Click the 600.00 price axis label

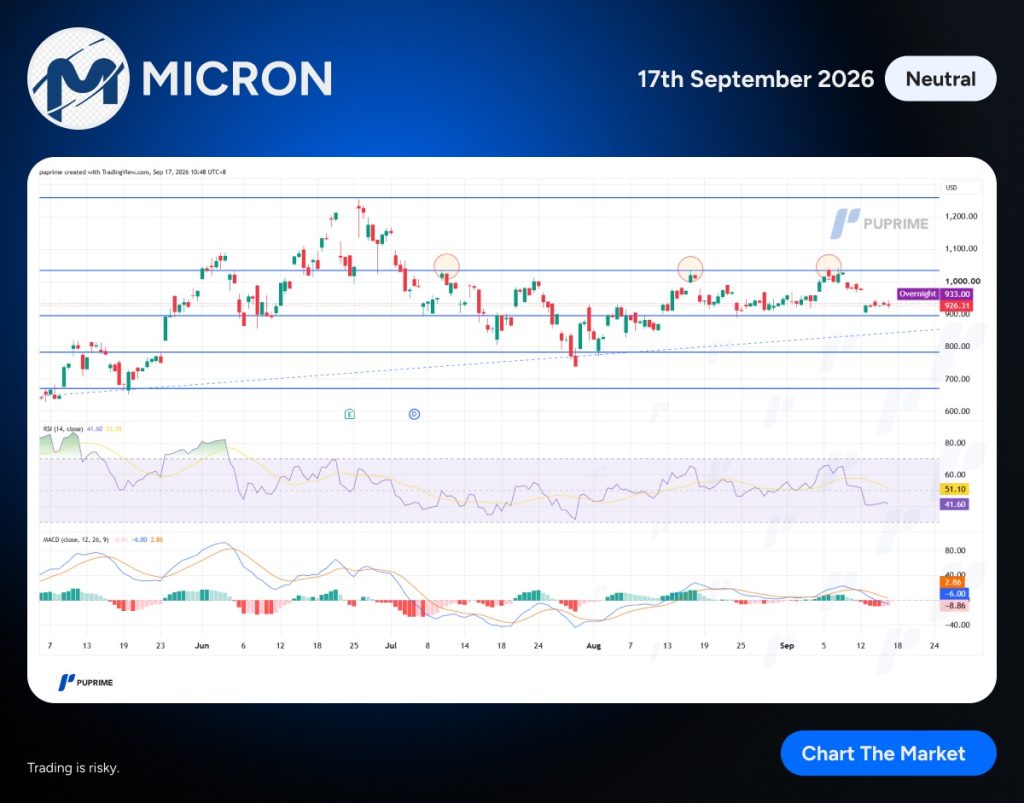[957, 411]
